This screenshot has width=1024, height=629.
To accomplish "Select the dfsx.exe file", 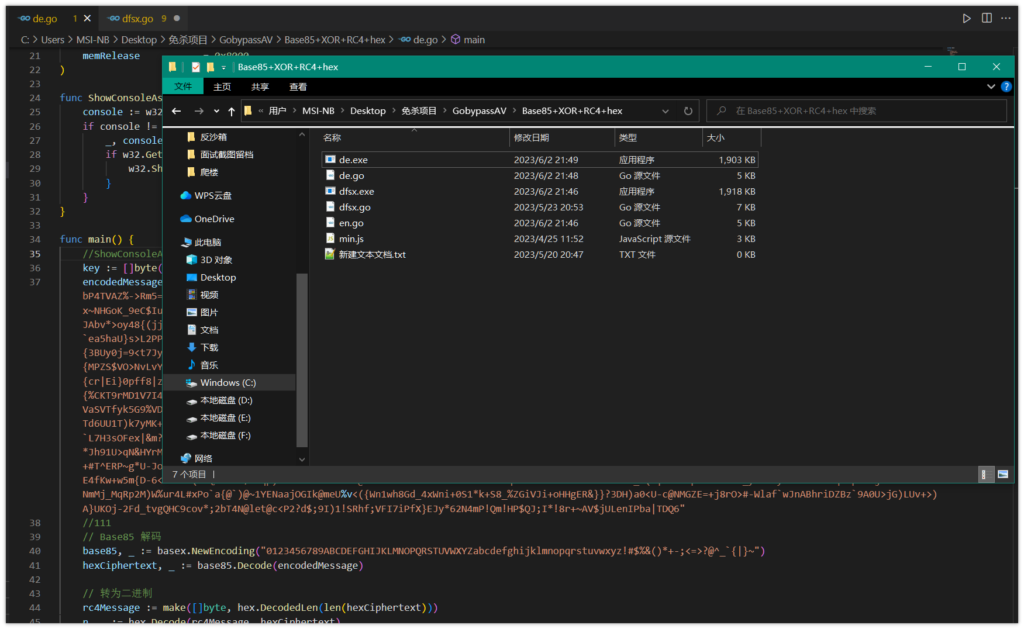I will tap(539, 191).
